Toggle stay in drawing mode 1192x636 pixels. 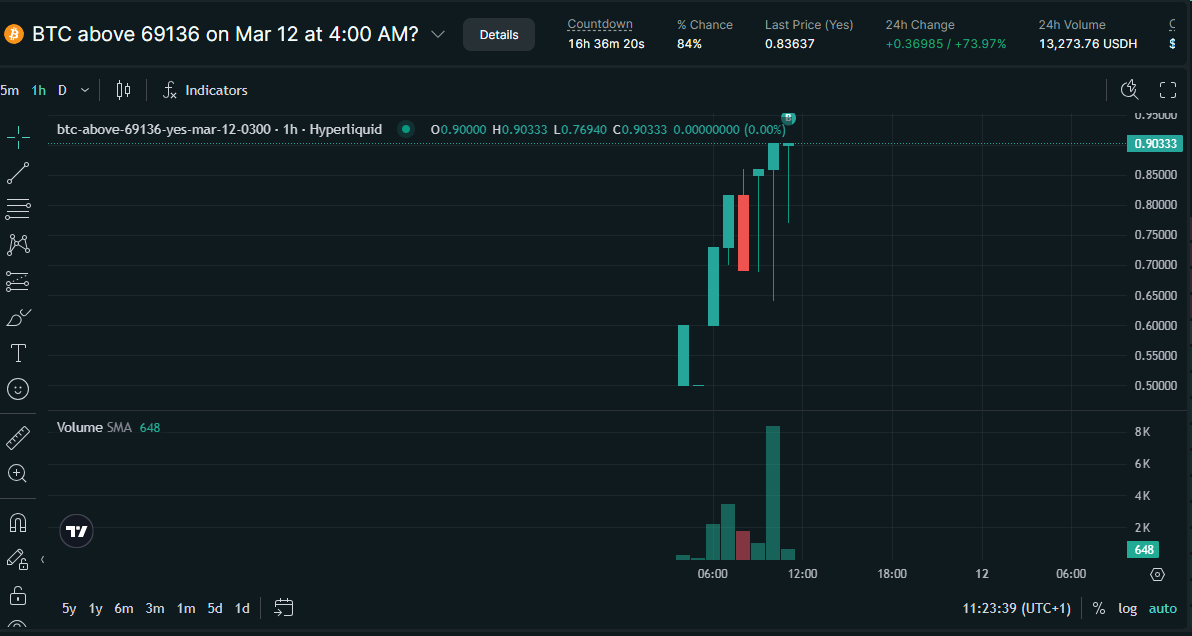tap(17, 559)
